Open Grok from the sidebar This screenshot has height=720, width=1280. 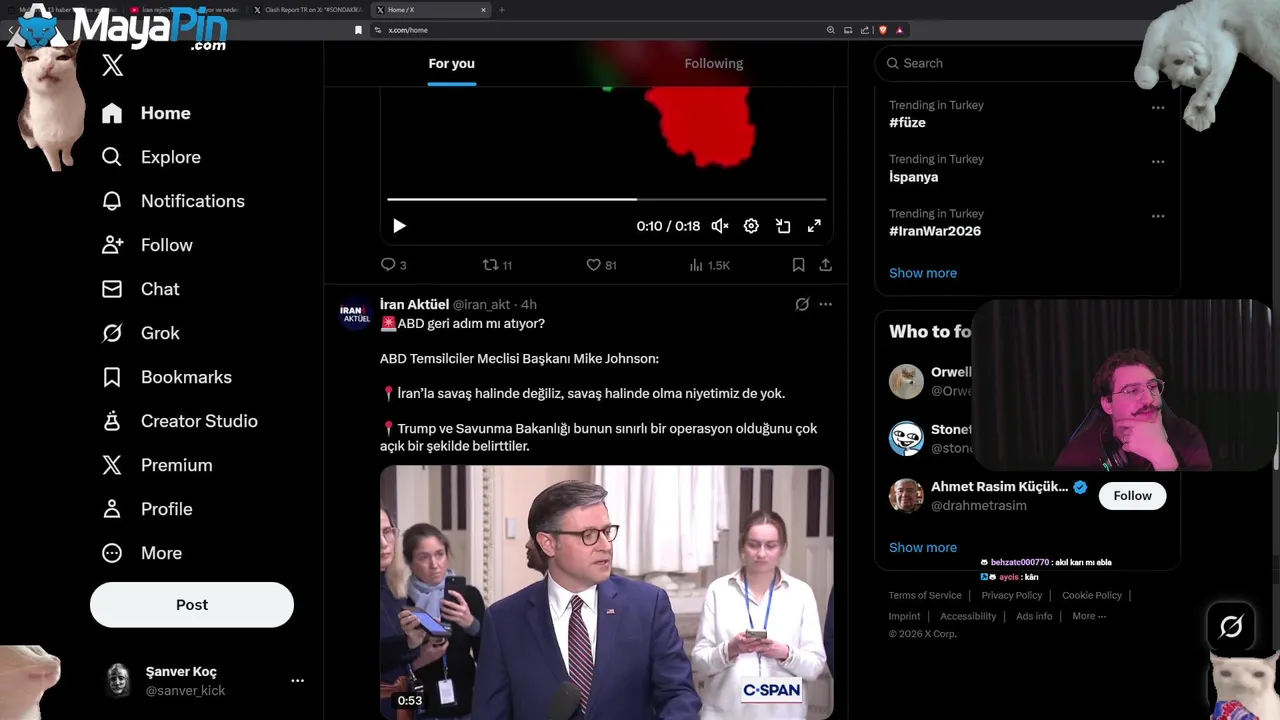[x=140, y=333]
